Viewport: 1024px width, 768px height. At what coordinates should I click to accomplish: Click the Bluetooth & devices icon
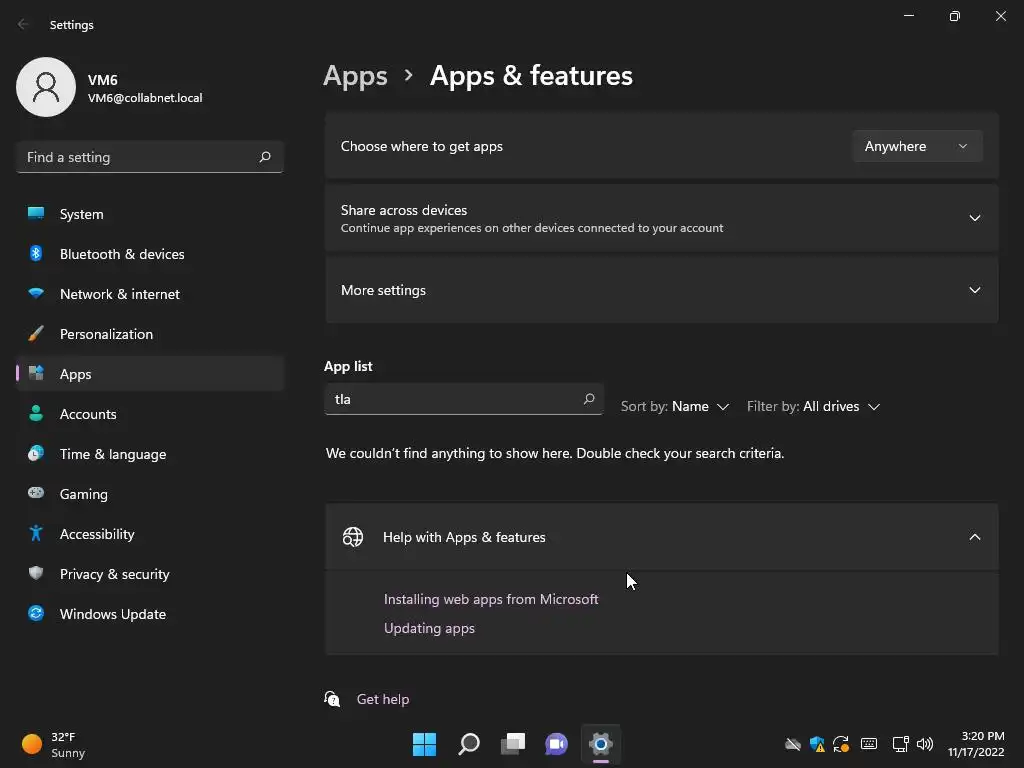tap(36, 254)
